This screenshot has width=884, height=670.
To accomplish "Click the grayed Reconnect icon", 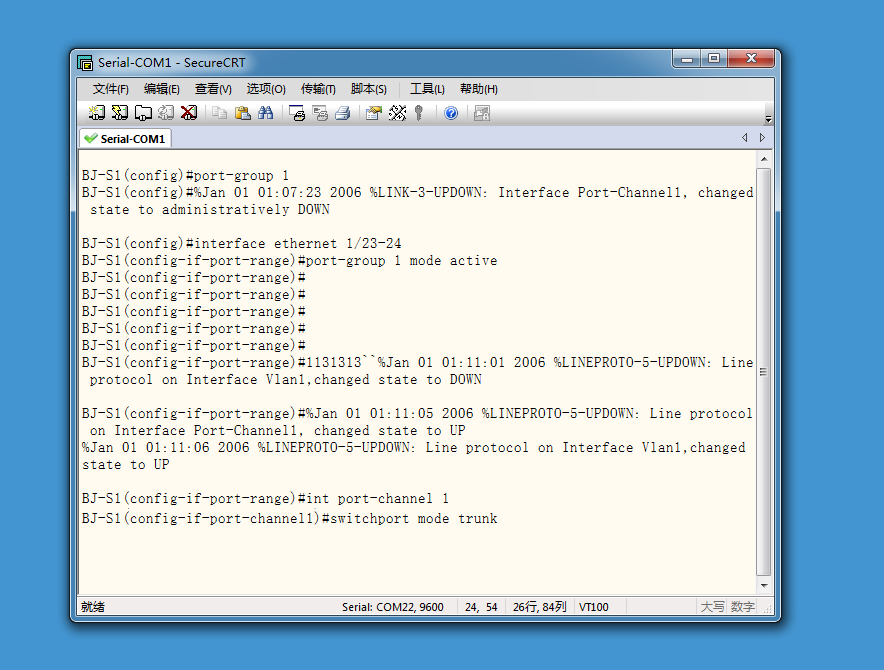I will [166, 113].
